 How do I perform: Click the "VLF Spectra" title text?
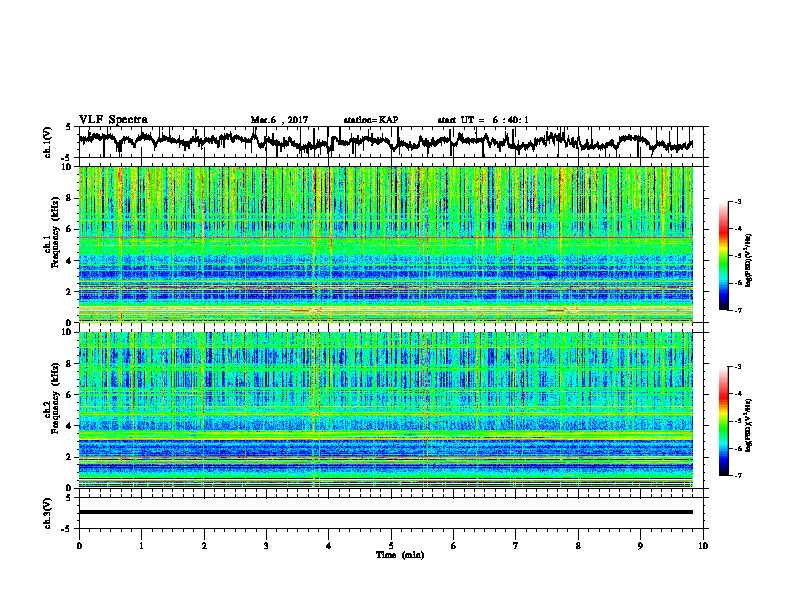(x=113, y=120)
